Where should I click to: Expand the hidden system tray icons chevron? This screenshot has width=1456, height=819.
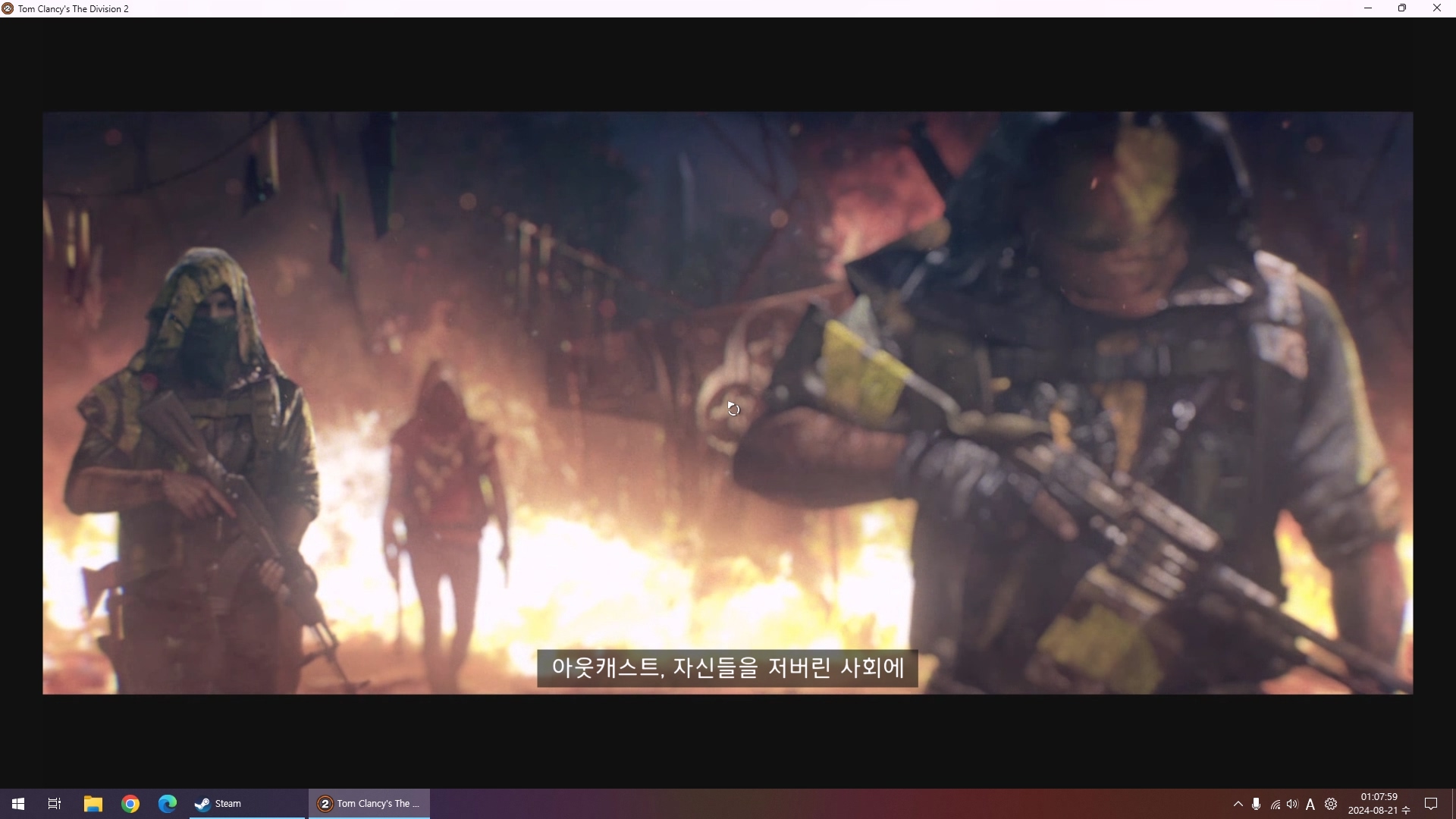(1238, 804)
